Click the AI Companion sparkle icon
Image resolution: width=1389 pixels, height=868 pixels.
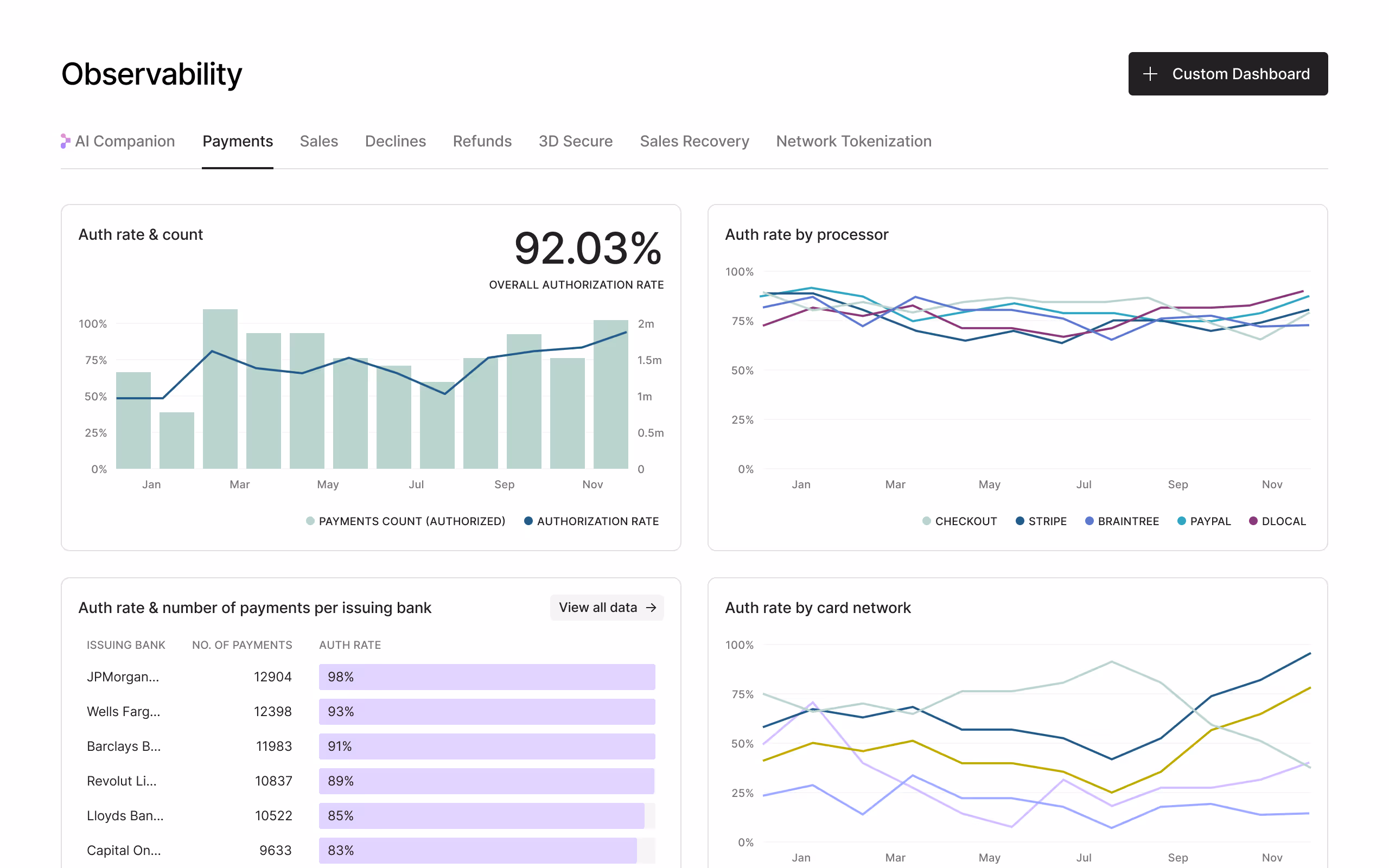pyautogui.click(x=66, y=141)
